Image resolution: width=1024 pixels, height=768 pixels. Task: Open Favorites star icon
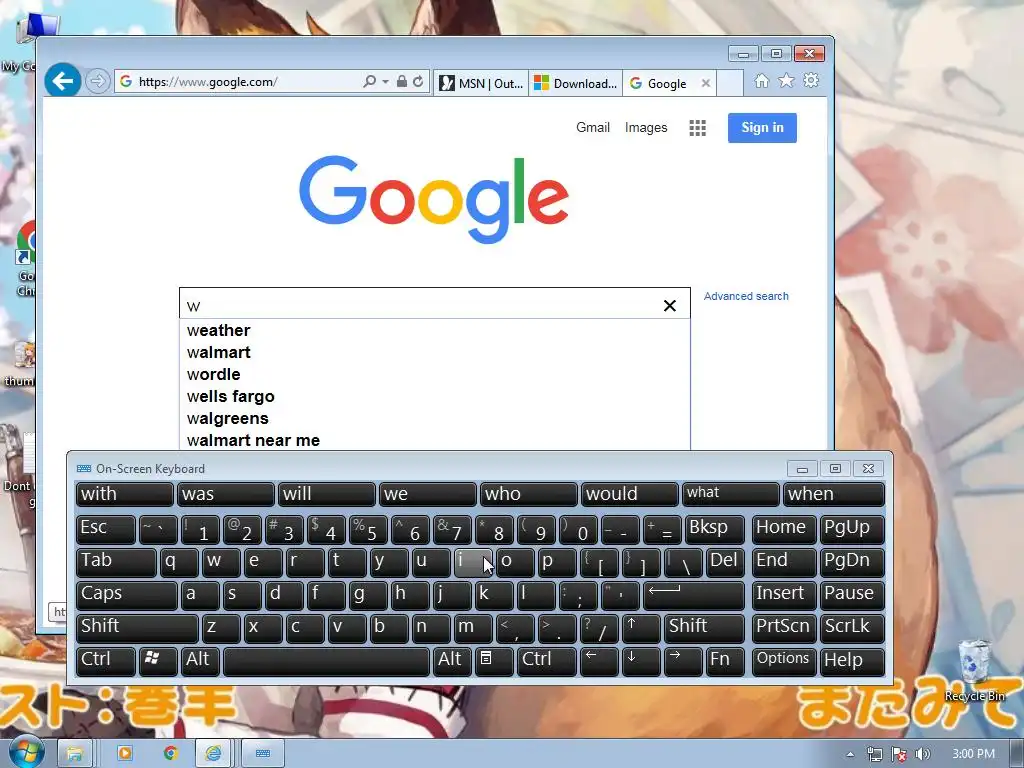click(786, 80)
